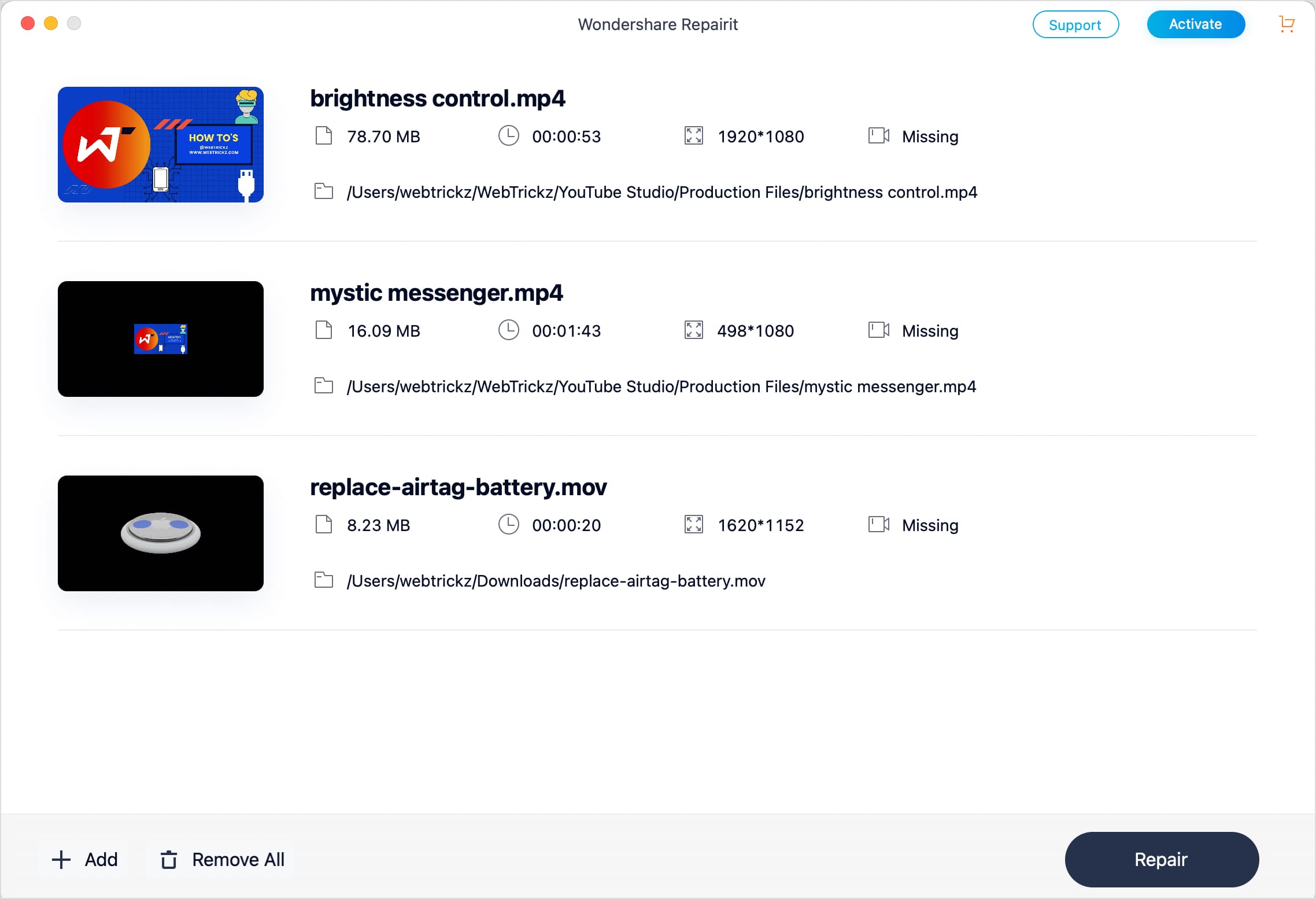The image size is (1316, 899).
Task: Click the 00:00:53 duration value
Action: tap(567, 137)
